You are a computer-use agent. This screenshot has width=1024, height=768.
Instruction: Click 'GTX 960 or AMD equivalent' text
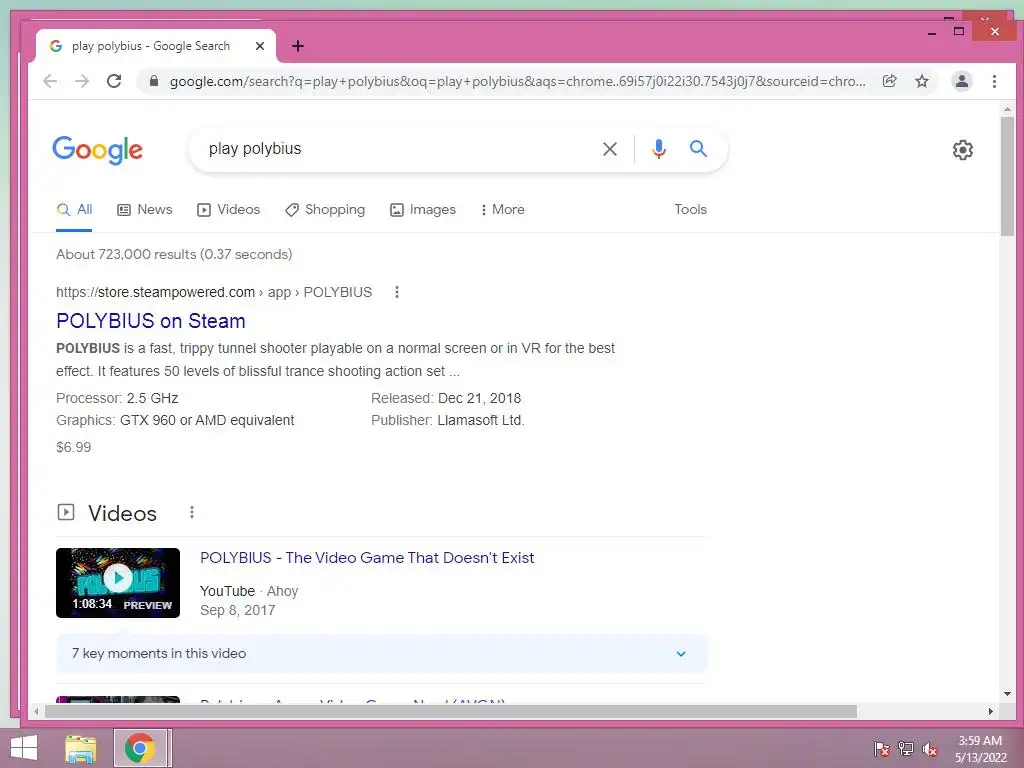tap(207, 421)
